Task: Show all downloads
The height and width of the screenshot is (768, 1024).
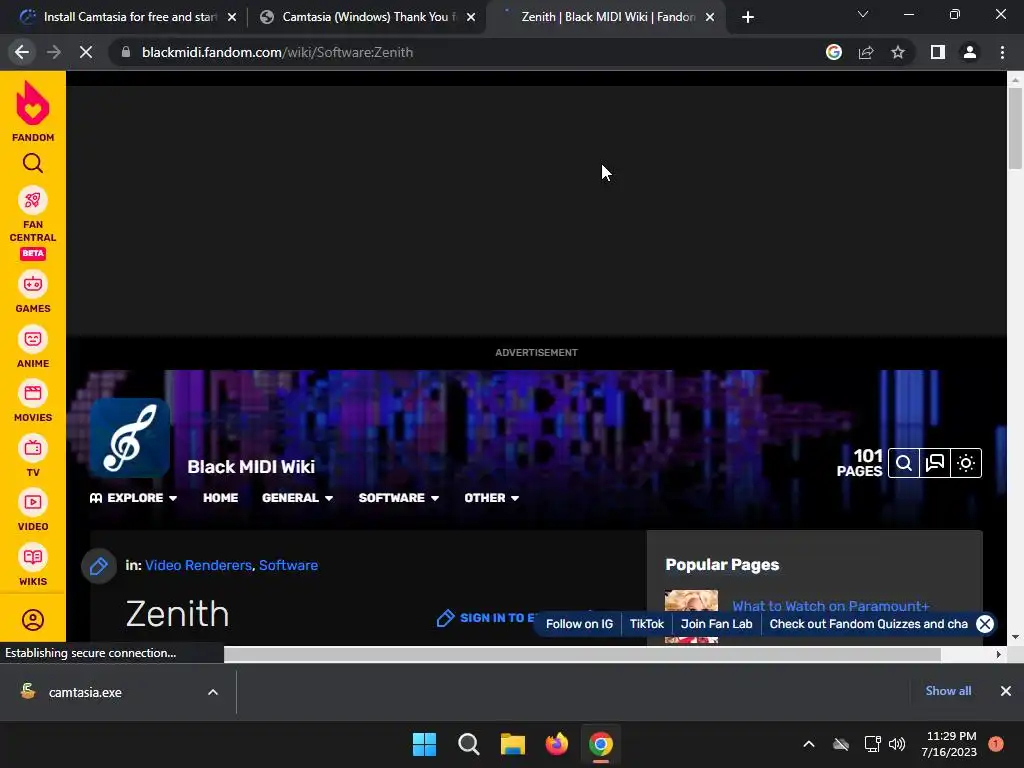Action: point(948,691)
